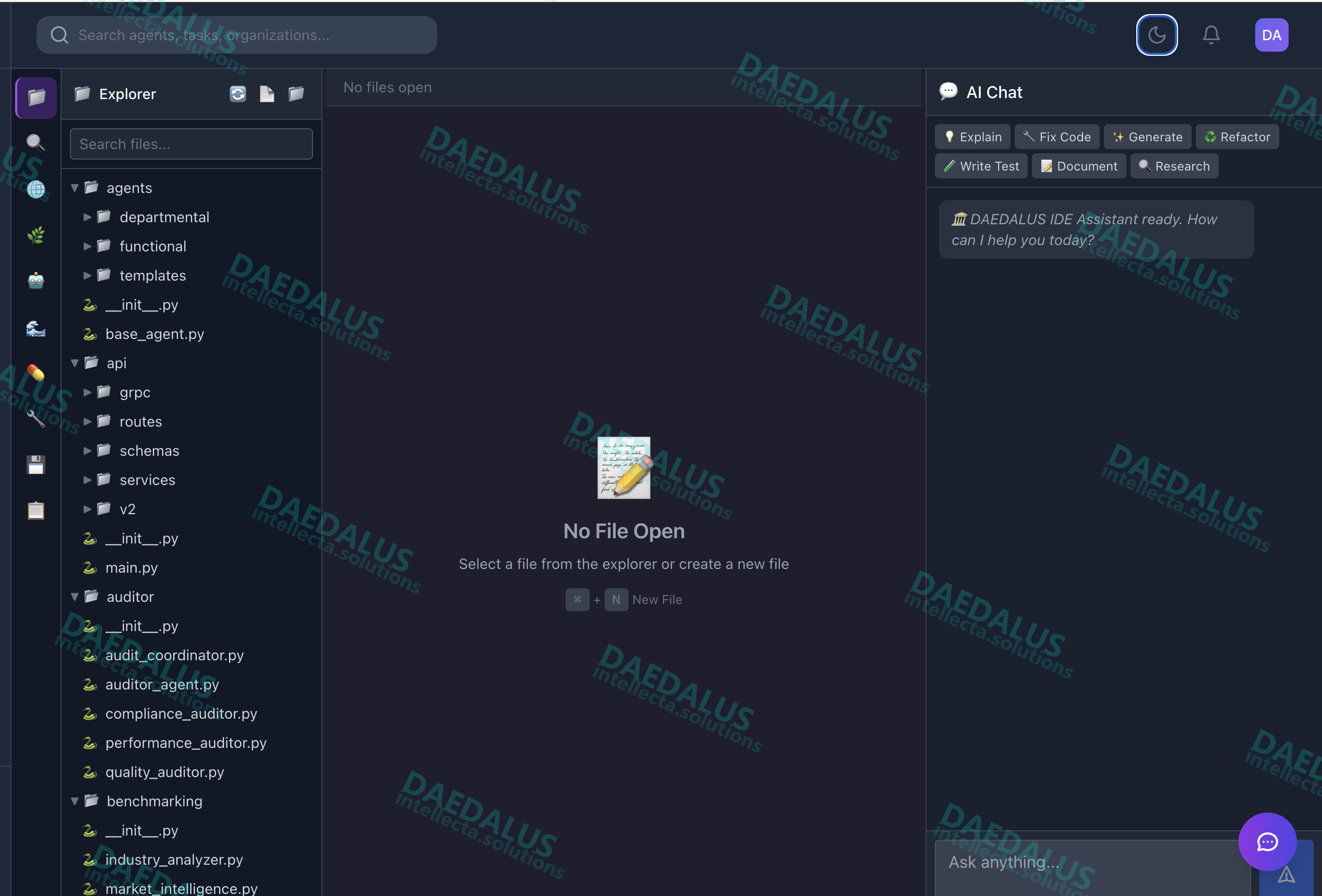Focus the global search agents field
This screenshot has width=1322, height=896.
point(237,35)
